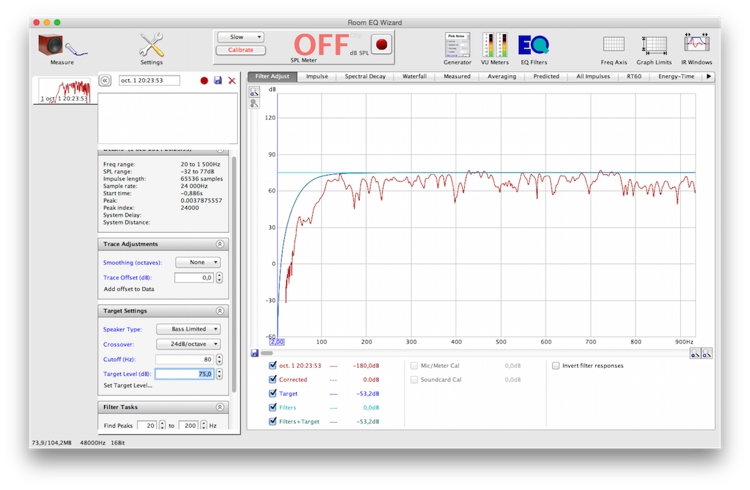Switch to the RT60 tab

tap(634, 76)
